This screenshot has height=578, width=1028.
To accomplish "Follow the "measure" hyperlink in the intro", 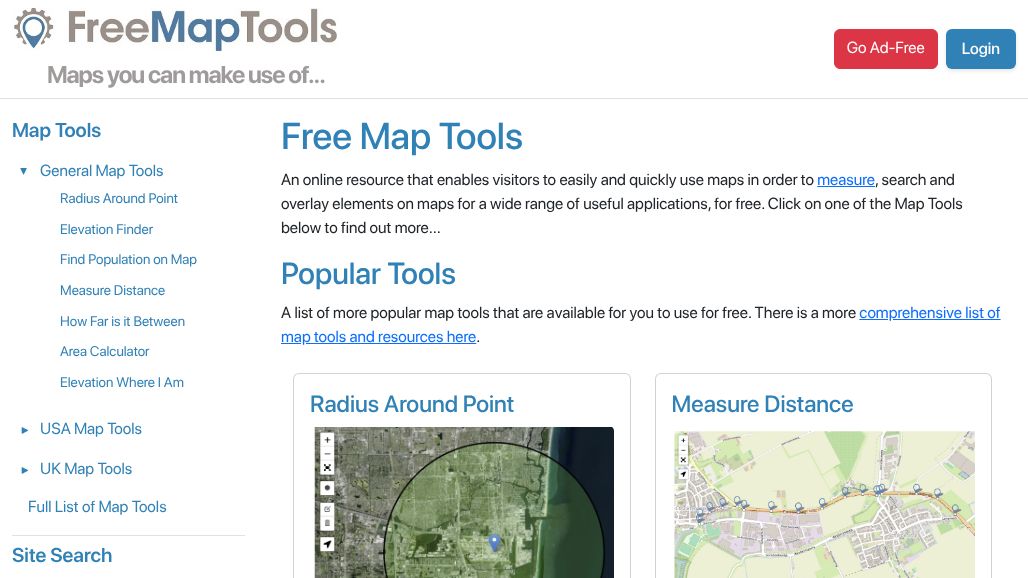I will click(x=846, y=180).
